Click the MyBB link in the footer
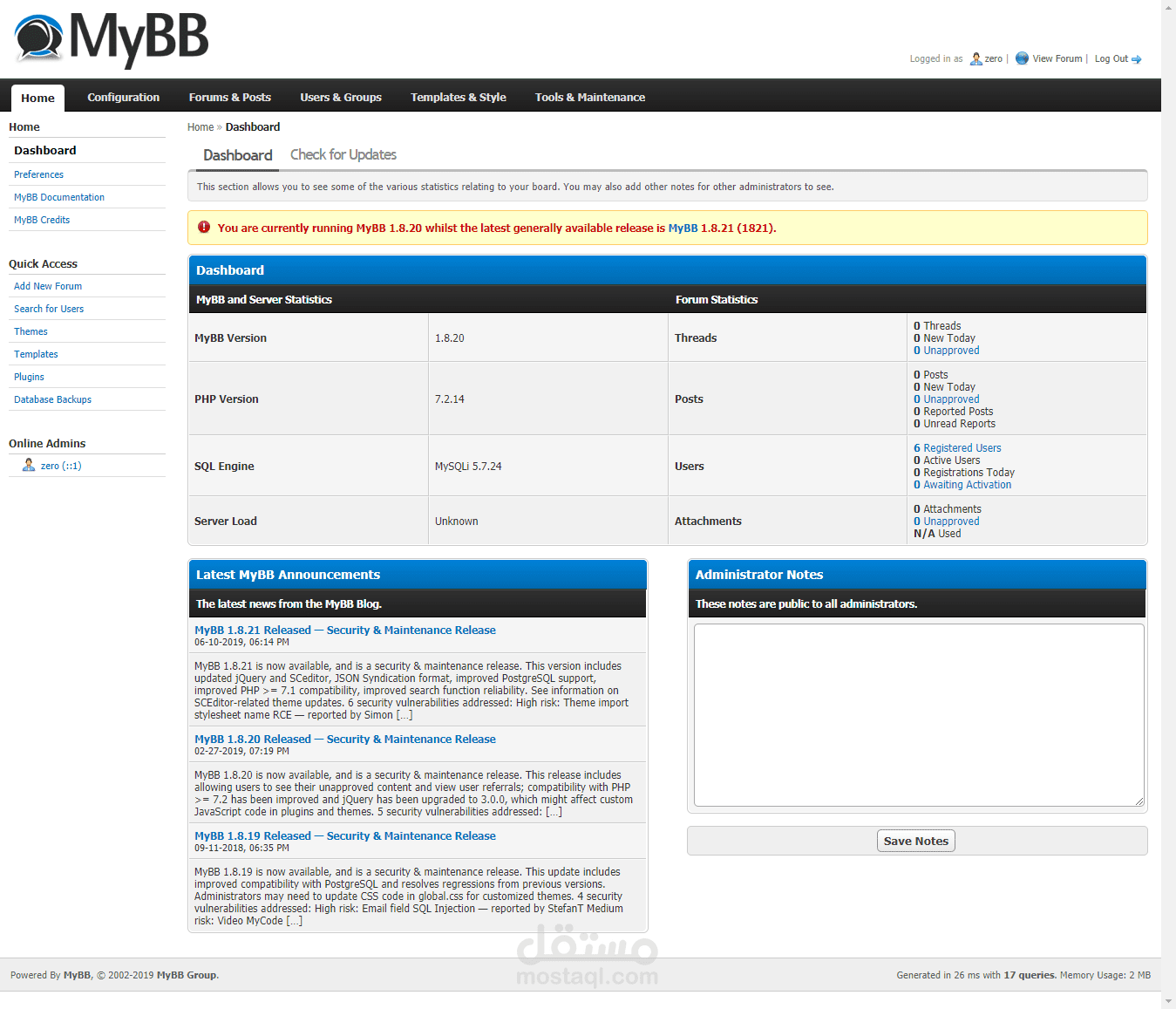The height and width of the screenshot is (1009, 1176). pyautogui.click(x=77, y=975)
